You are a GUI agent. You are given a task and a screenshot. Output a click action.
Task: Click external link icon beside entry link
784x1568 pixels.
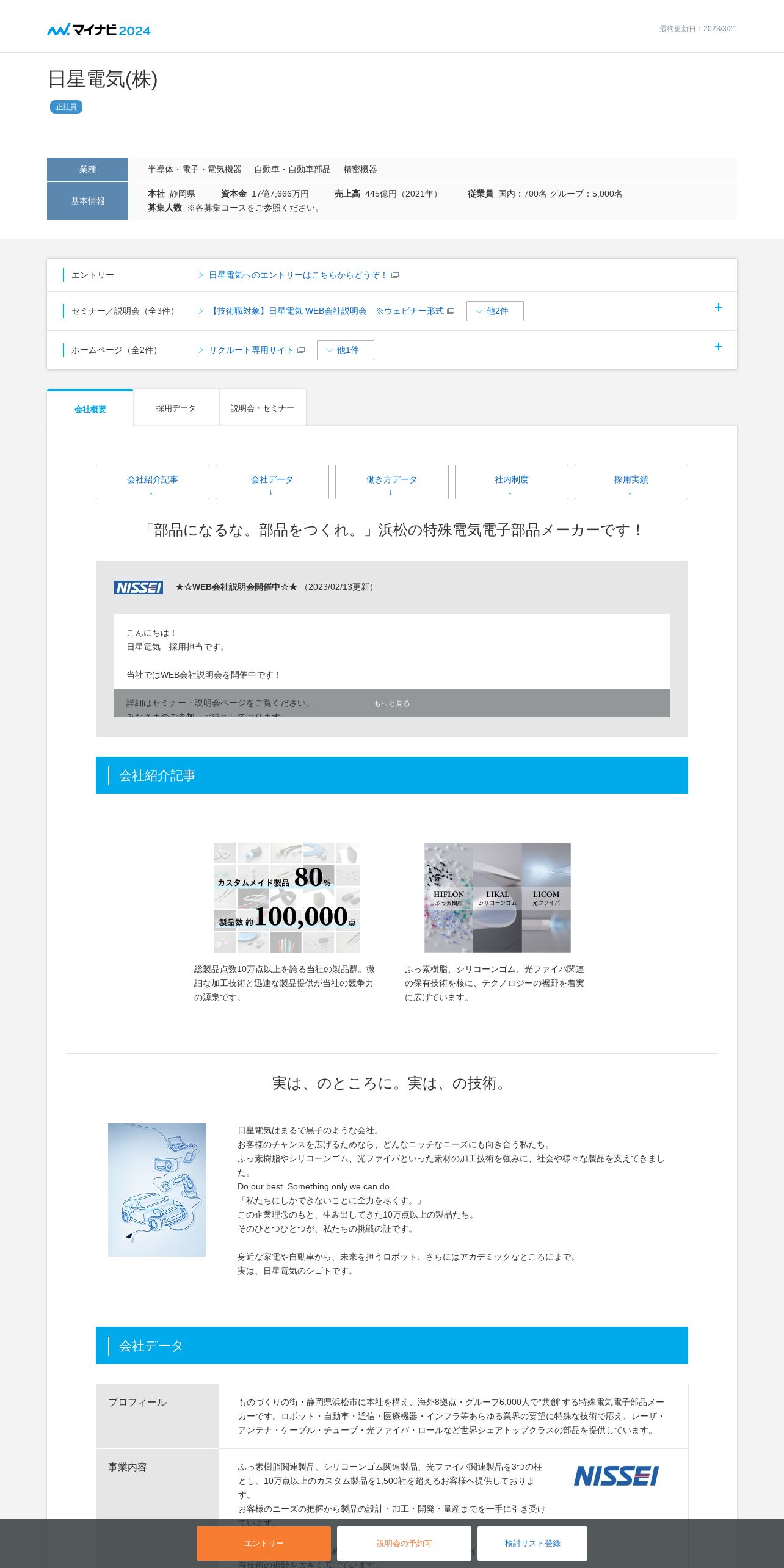click(x=395, y=275)
